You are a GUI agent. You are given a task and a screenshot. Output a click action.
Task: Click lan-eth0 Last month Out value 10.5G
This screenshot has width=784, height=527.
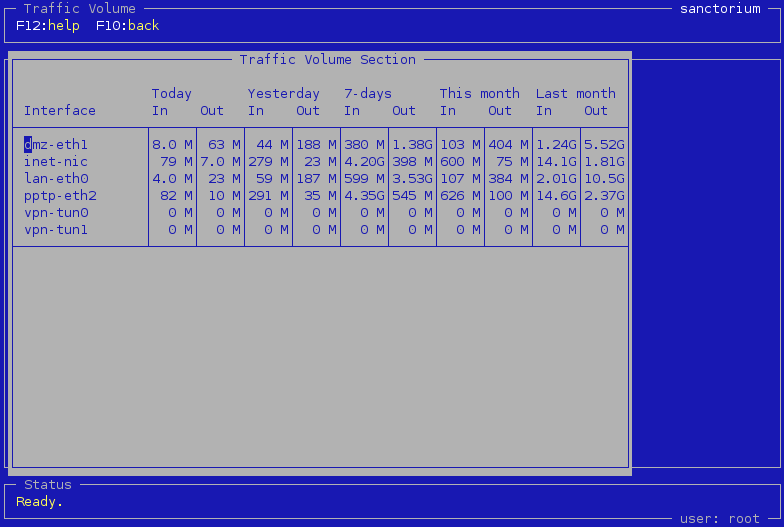click(604, 179)
